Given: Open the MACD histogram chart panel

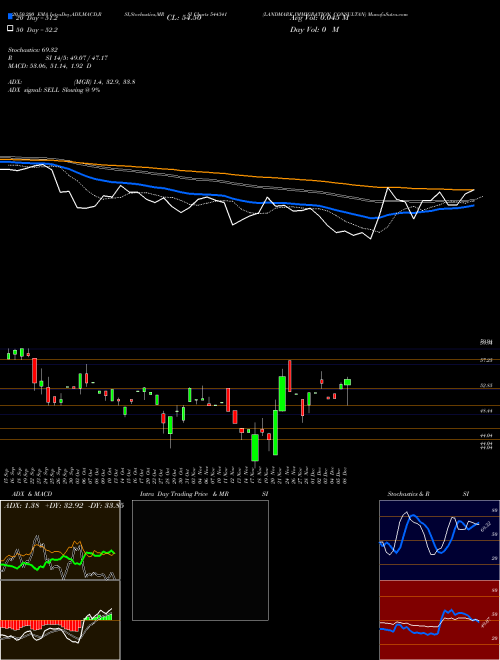Looking at the screenshot, I should click(x=60, y=620).
